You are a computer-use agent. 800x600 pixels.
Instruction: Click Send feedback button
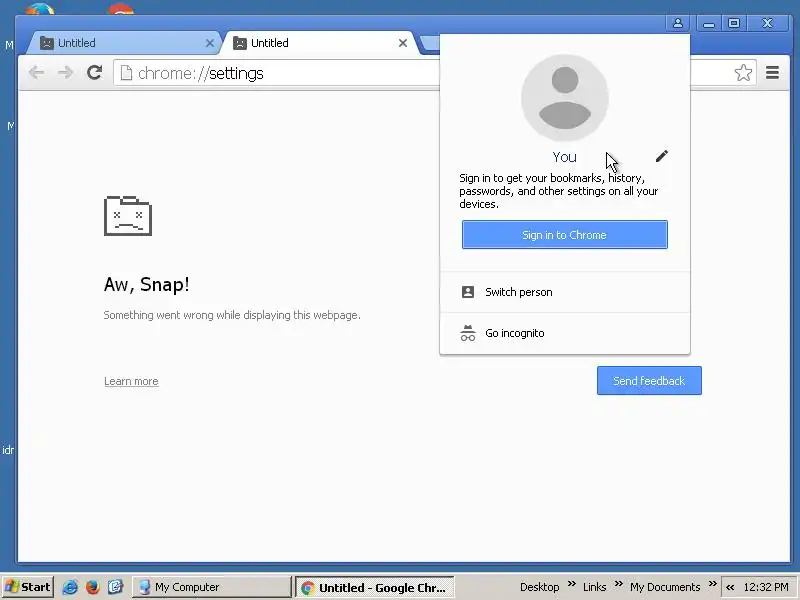tap(649, 381)
